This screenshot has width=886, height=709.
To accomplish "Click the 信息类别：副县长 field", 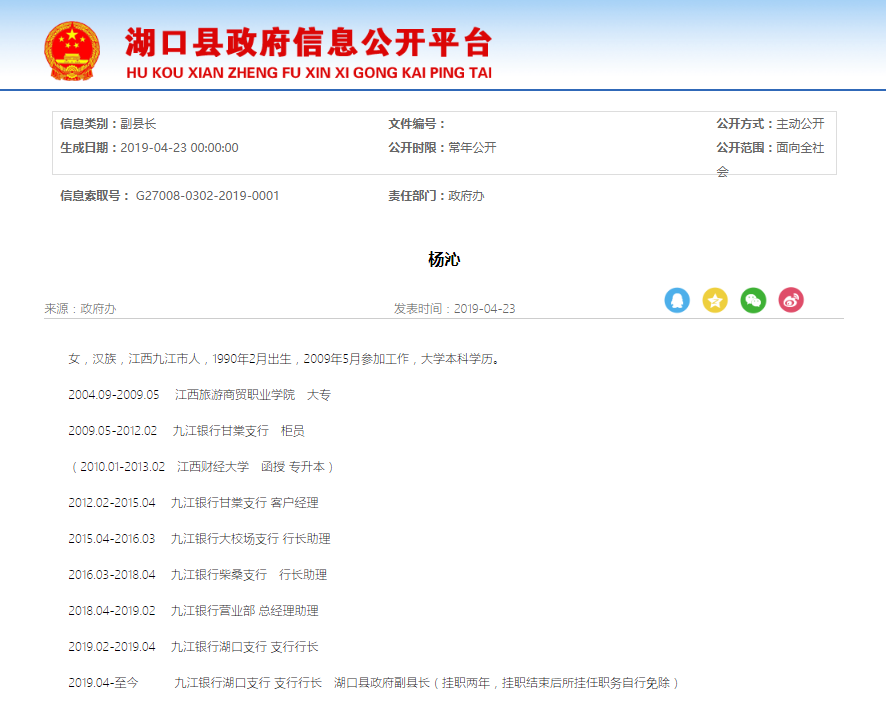I will click(108, 124).
